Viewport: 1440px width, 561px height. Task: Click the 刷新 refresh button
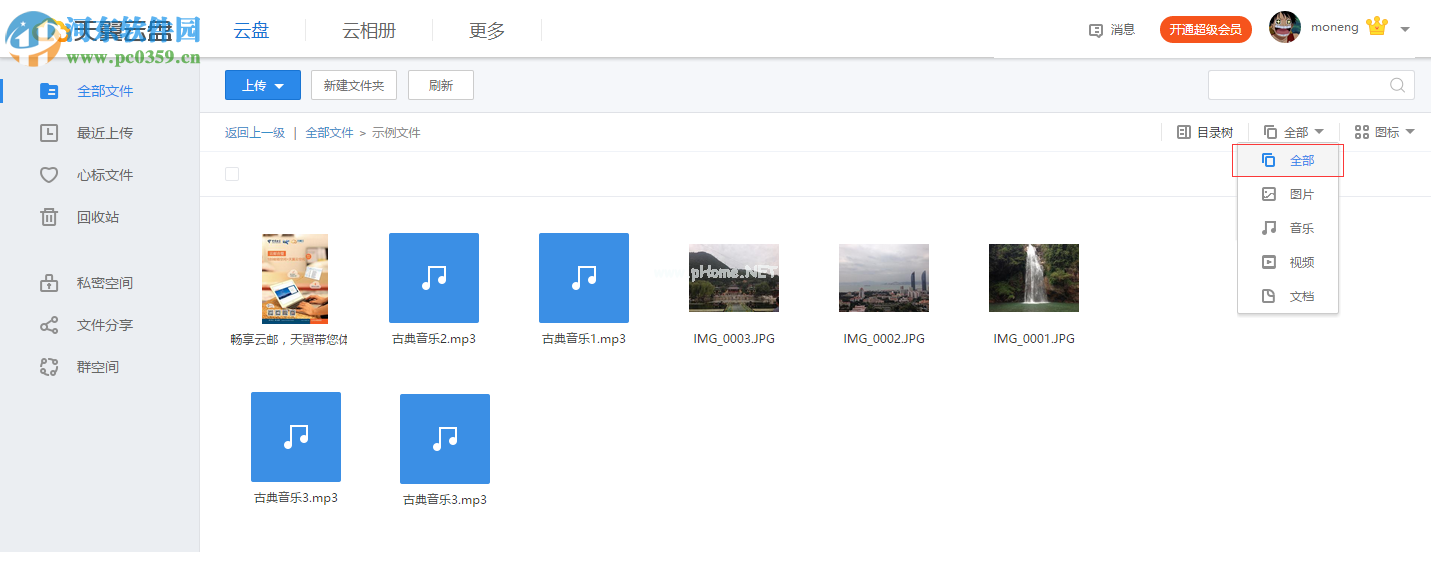pos(441,85)
